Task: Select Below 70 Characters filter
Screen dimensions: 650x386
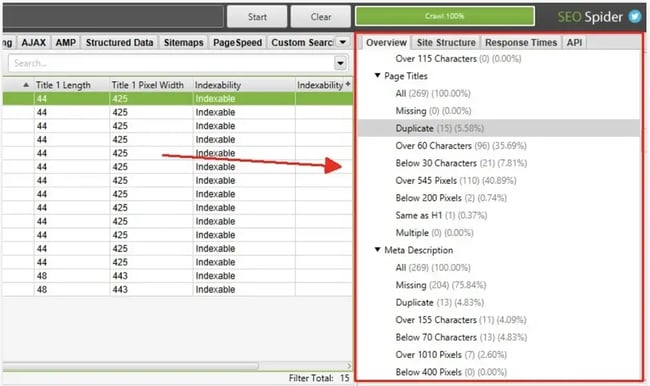Action: click(x=461, y=337)
